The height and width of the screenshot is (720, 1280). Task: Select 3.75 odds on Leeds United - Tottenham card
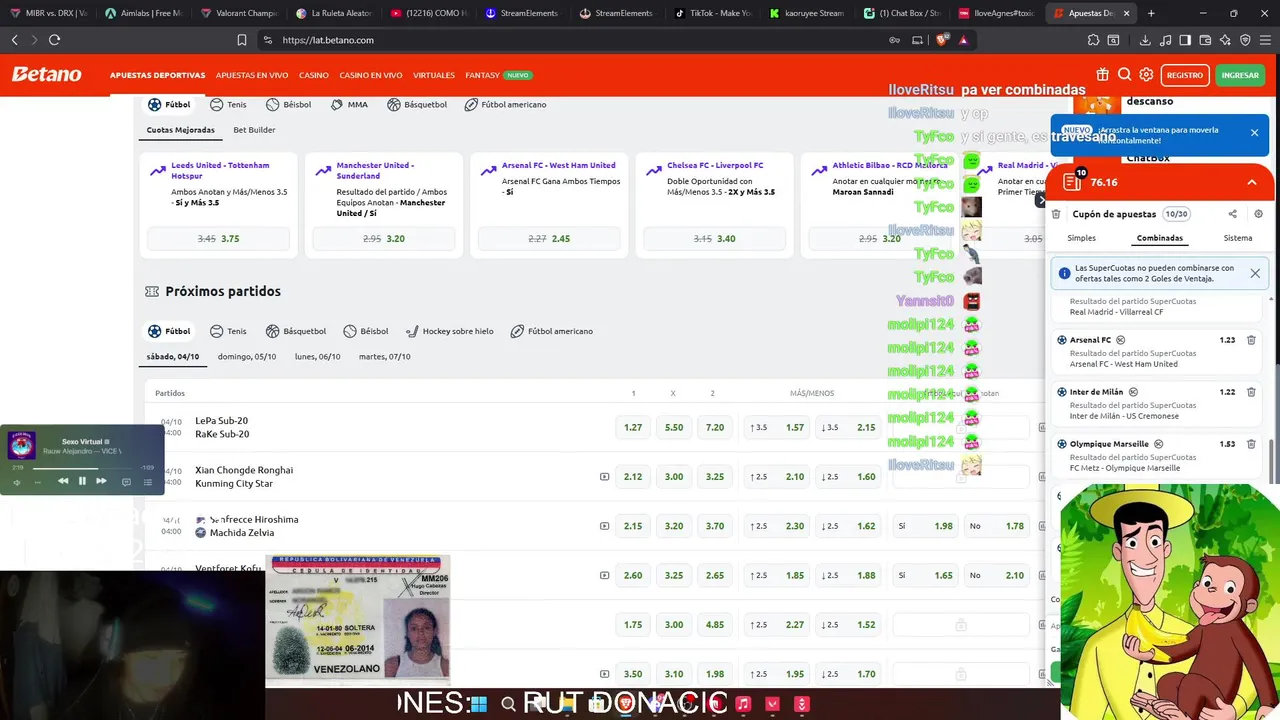click(219, 239)
